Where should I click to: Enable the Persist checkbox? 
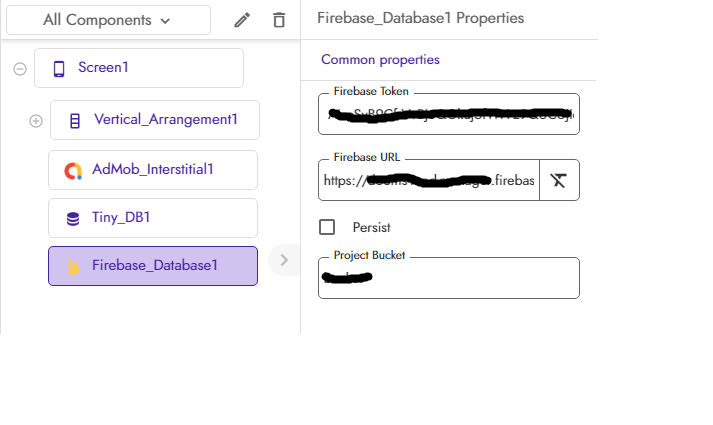327,227
